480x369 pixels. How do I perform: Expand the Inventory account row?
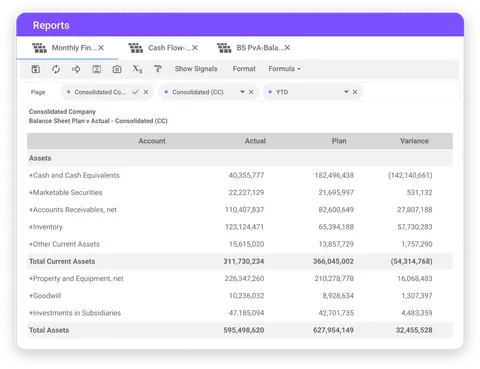31,227
